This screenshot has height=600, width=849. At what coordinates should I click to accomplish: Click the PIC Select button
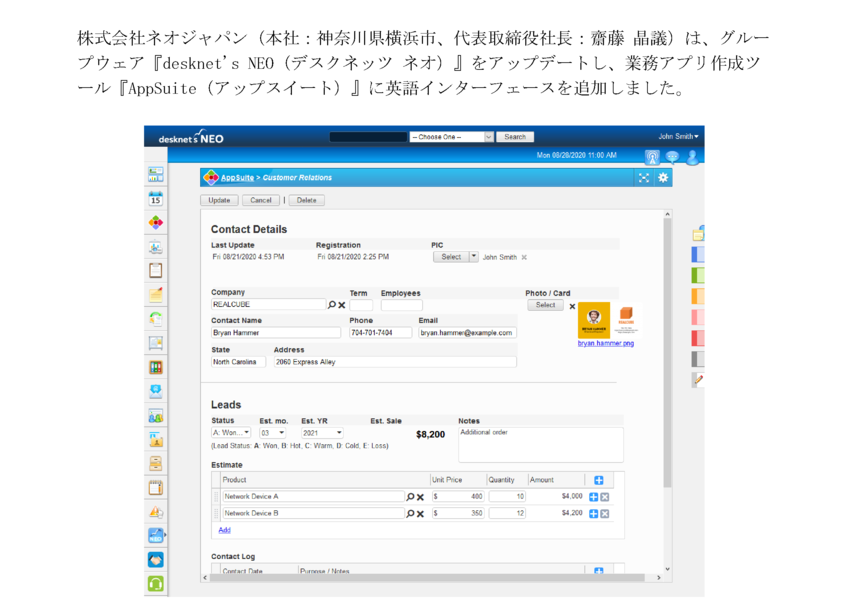pos(451,257)
